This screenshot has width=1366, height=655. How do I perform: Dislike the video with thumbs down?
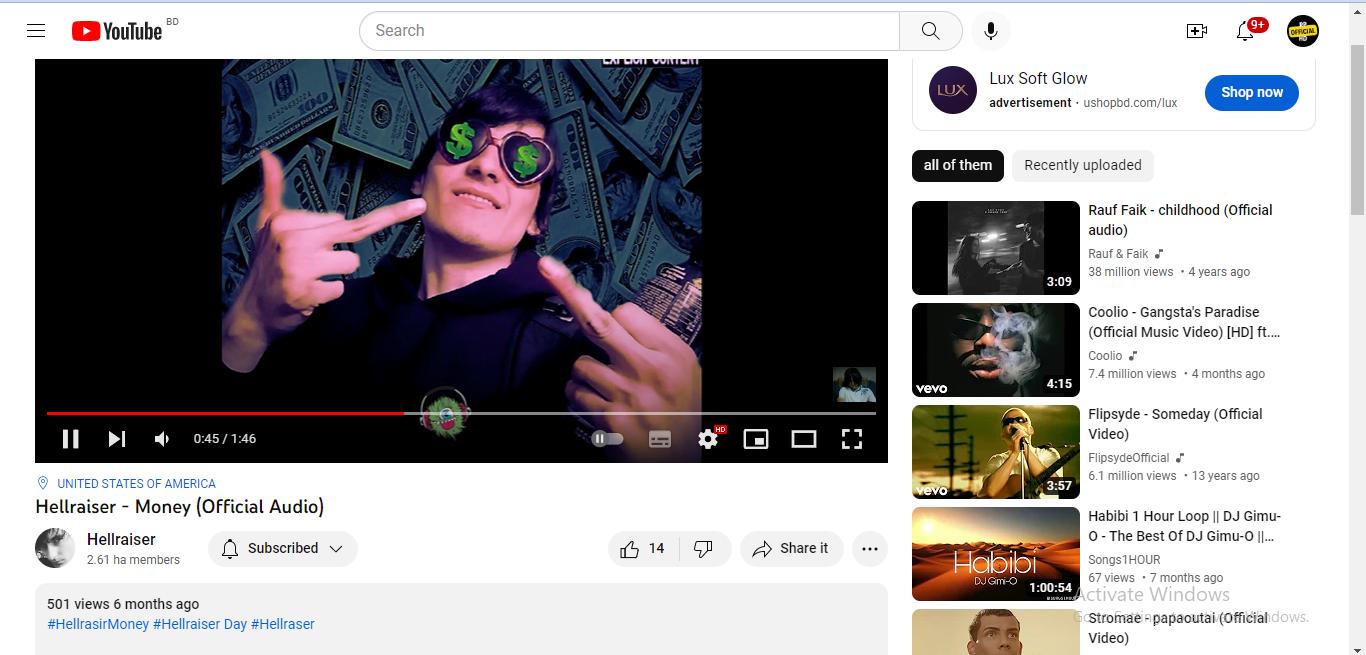click(704, 549)
